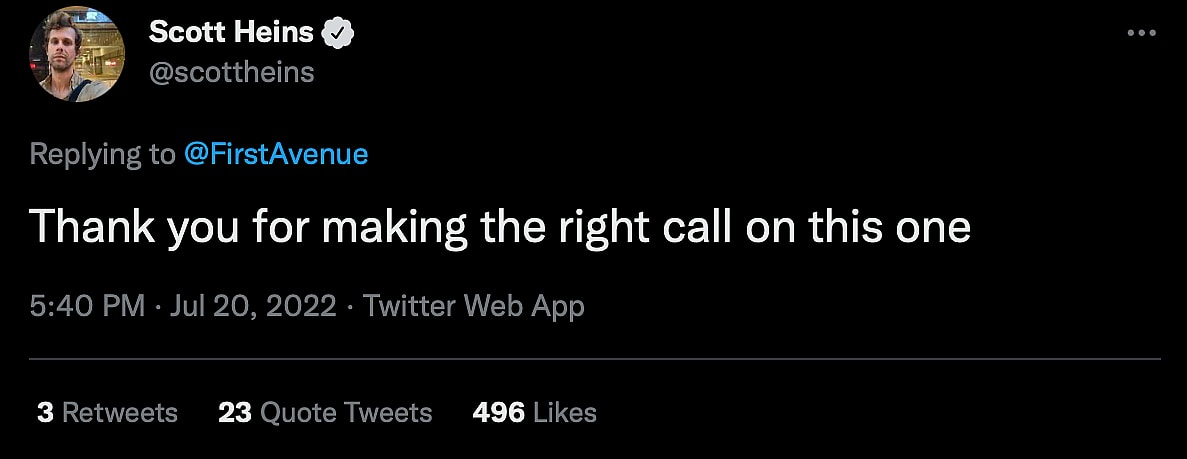Follow the @FirstAvenue mention link
The height and width of the screenshot is (459, 1187).
[276, 154]
